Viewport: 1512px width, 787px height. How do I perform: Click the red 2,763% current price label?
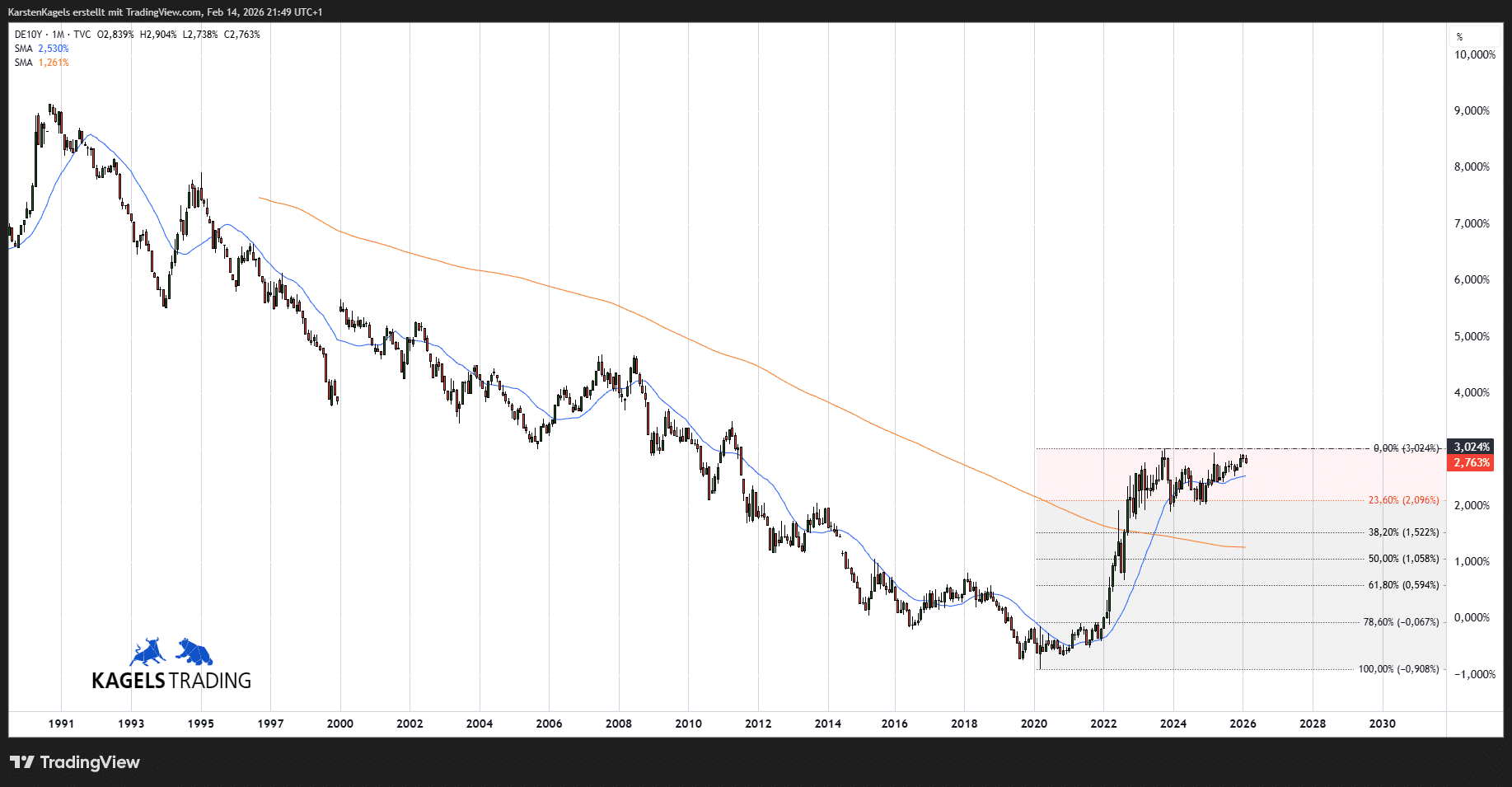(1471, 463)
